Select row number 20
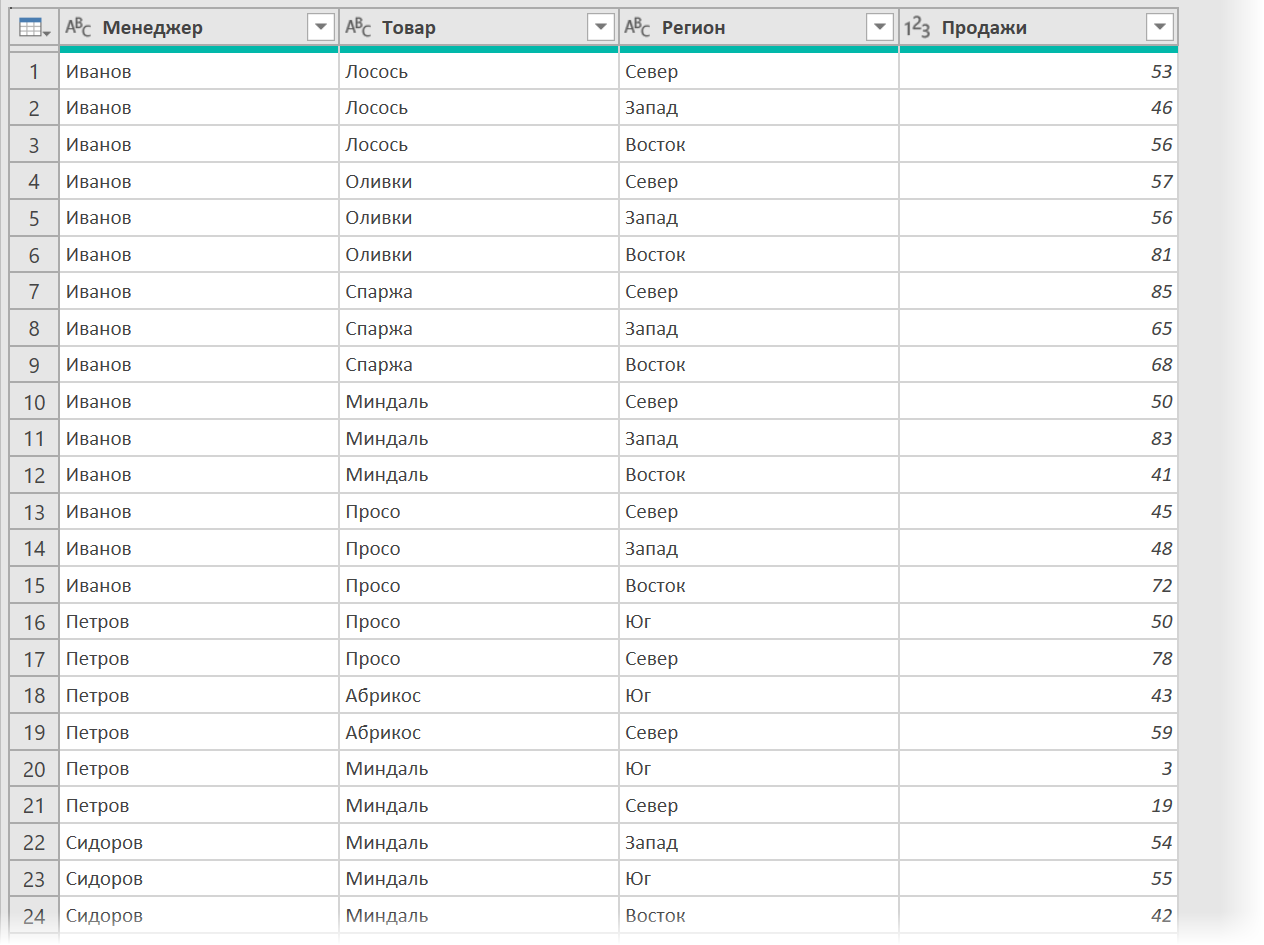The height and width of the screenshot is (945, 1264). [35, 769]
